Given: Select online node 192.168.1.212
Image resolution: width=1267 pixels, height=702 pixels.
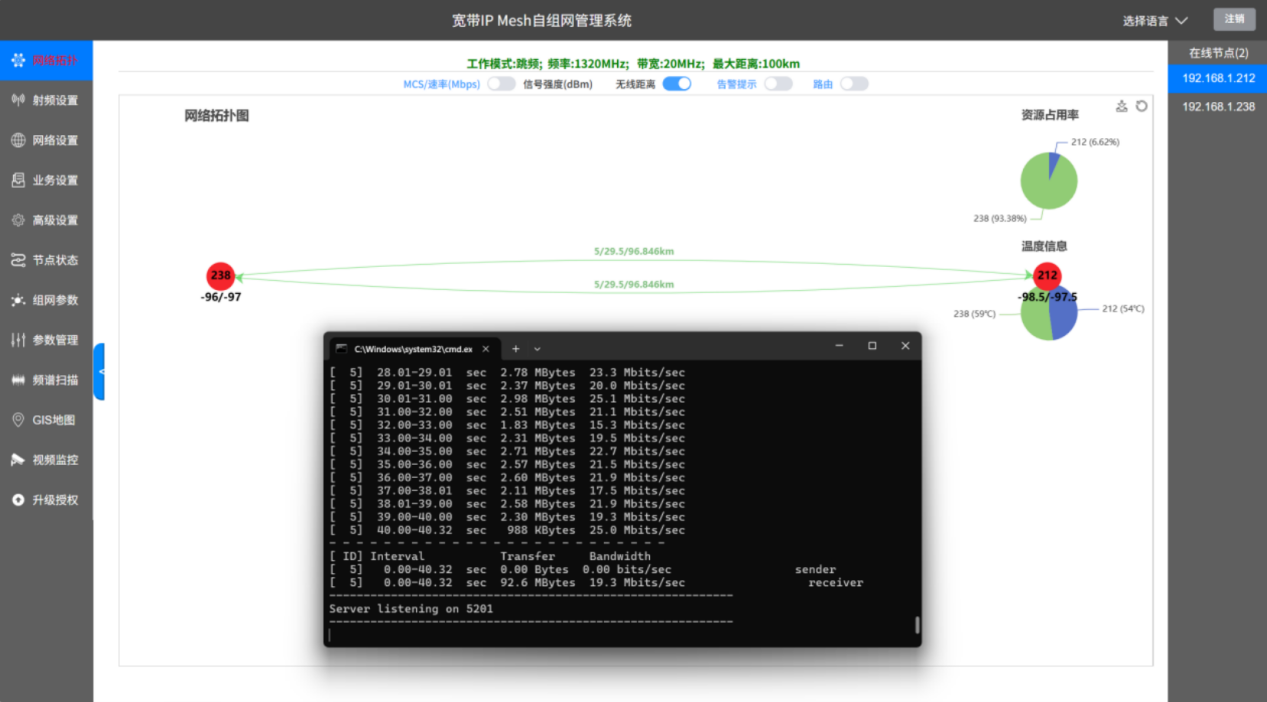Looking at the screenshot, I should (1218, 78).
